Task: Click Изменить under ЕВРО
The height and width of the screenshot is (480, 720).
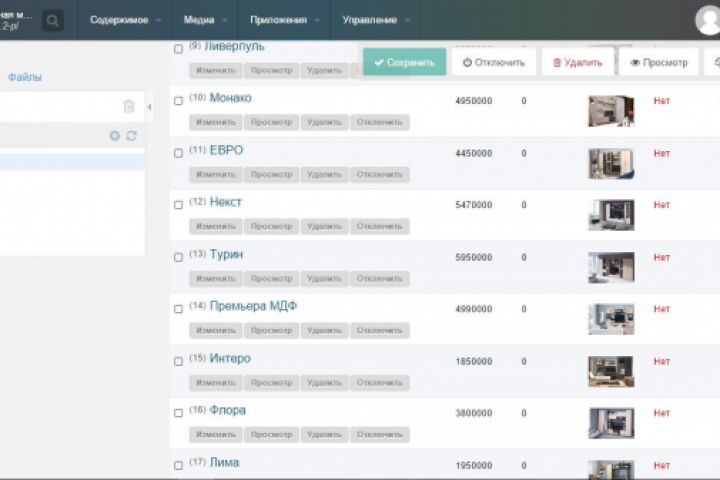Action: point(216,175)
